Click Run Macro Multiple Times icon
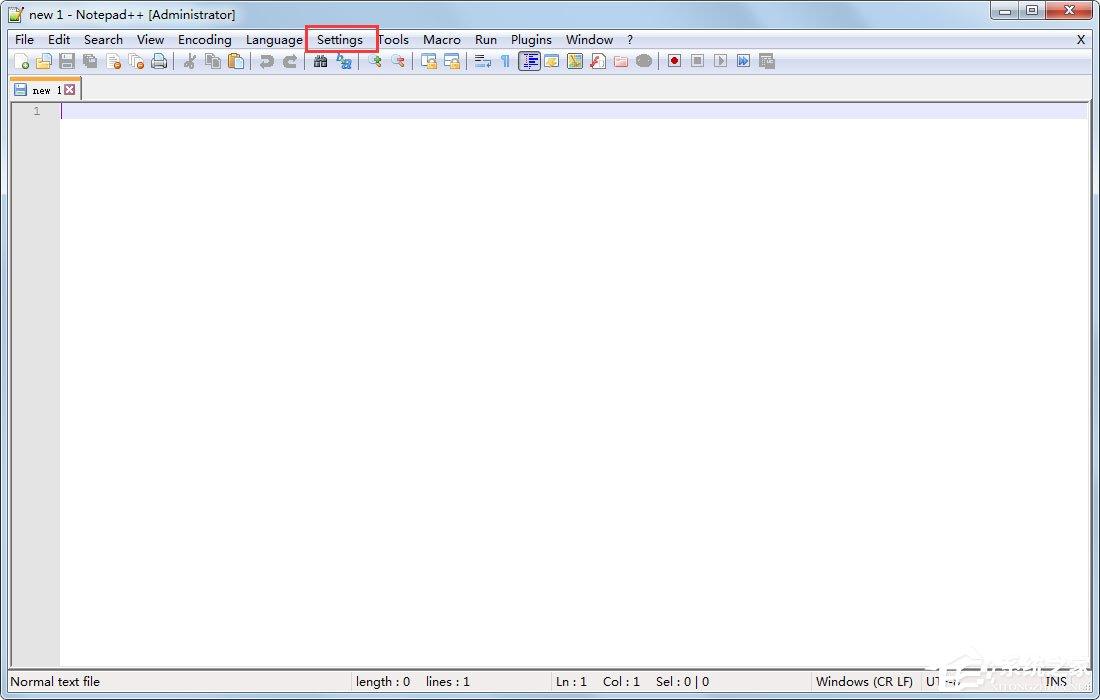The height and width of the screenshot is (700, 1100). tap(744, 61)
